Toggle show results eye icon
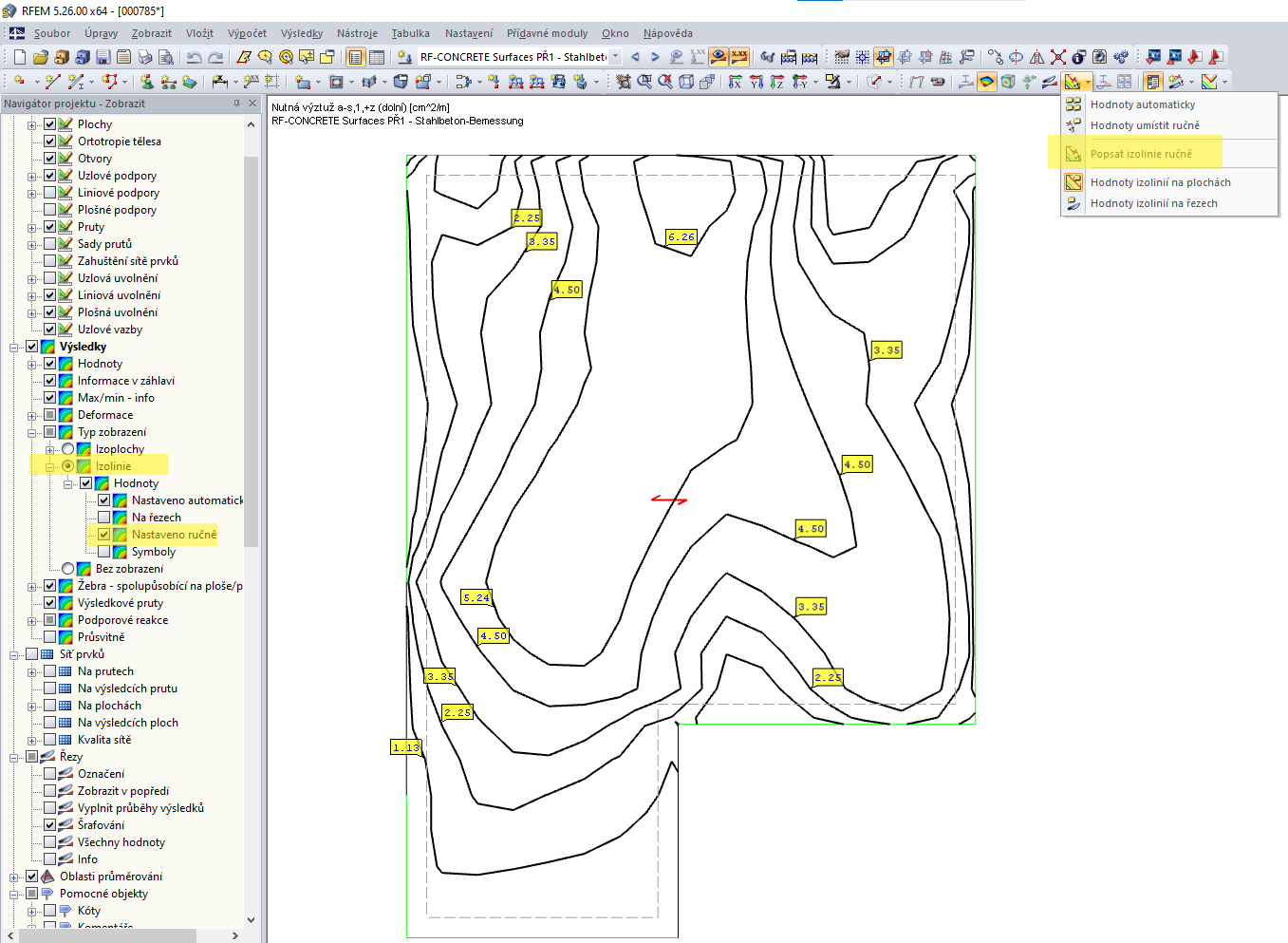1288x943 pixels. pos(719,57)
